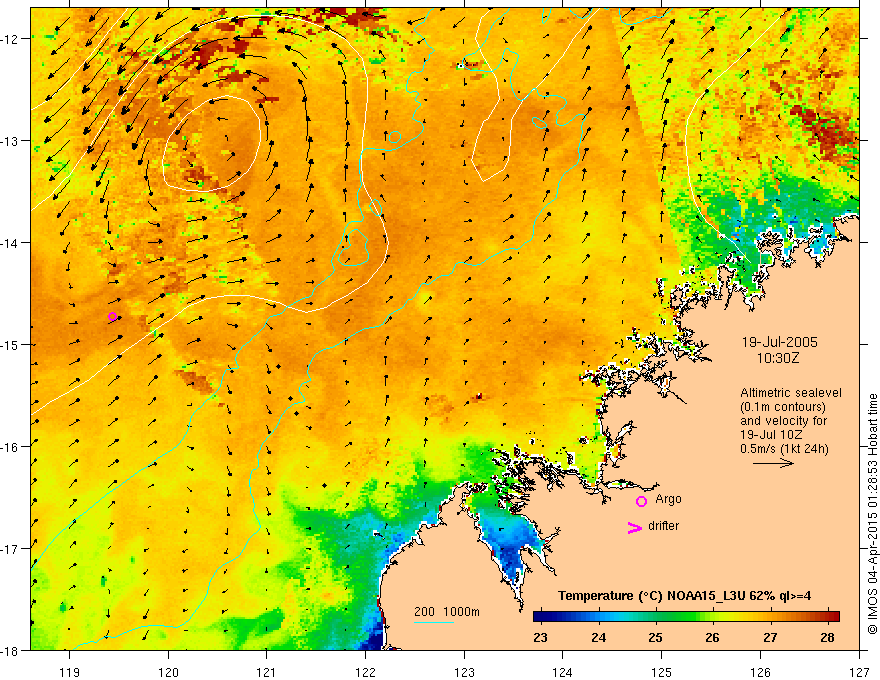880x680 pixels.
Task: Click the '121' longitude axis label
Action: tap(267, 673)
